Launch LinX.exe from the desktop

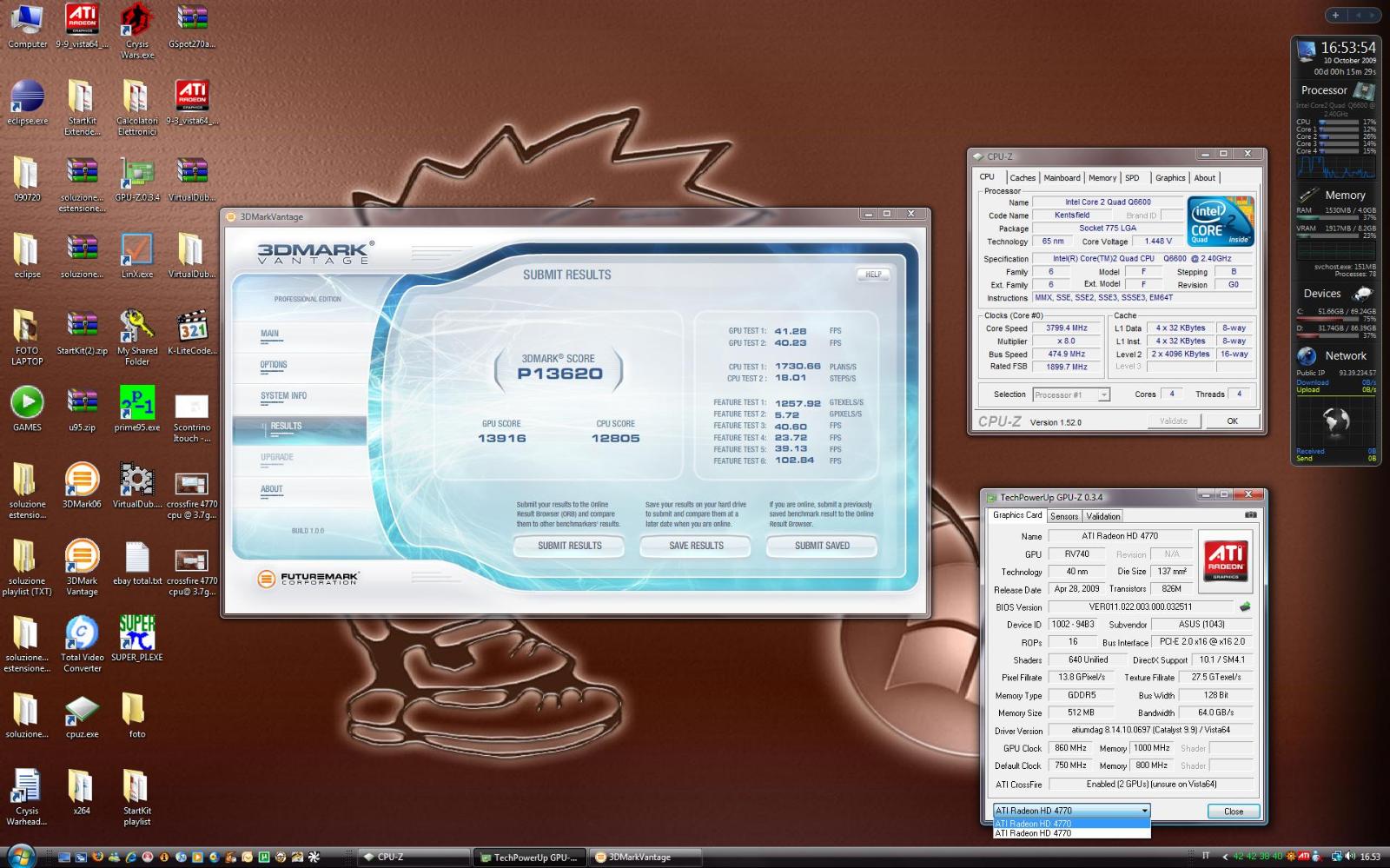136,255
